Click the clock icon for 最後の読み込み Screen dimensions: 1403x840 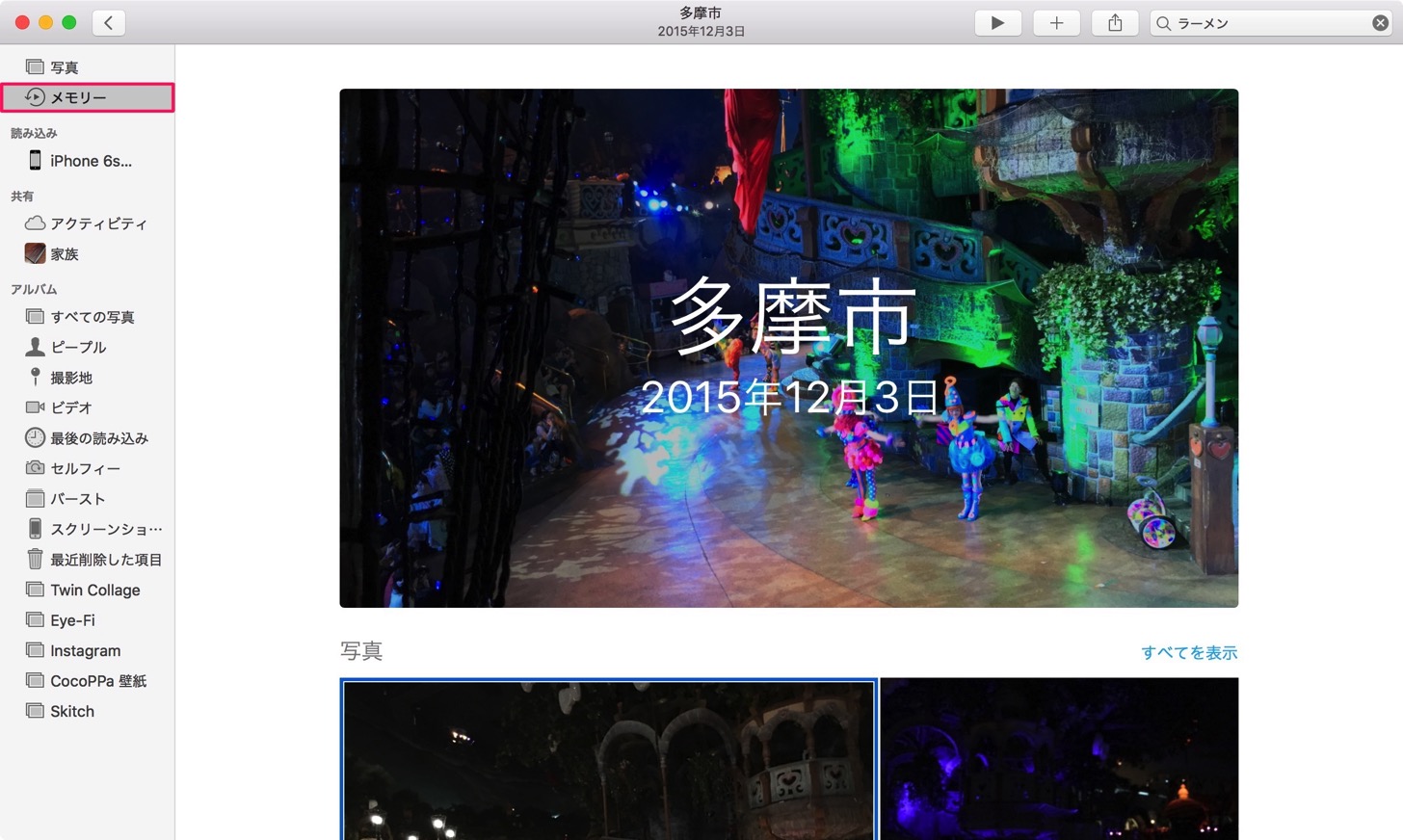pos(35,438)
